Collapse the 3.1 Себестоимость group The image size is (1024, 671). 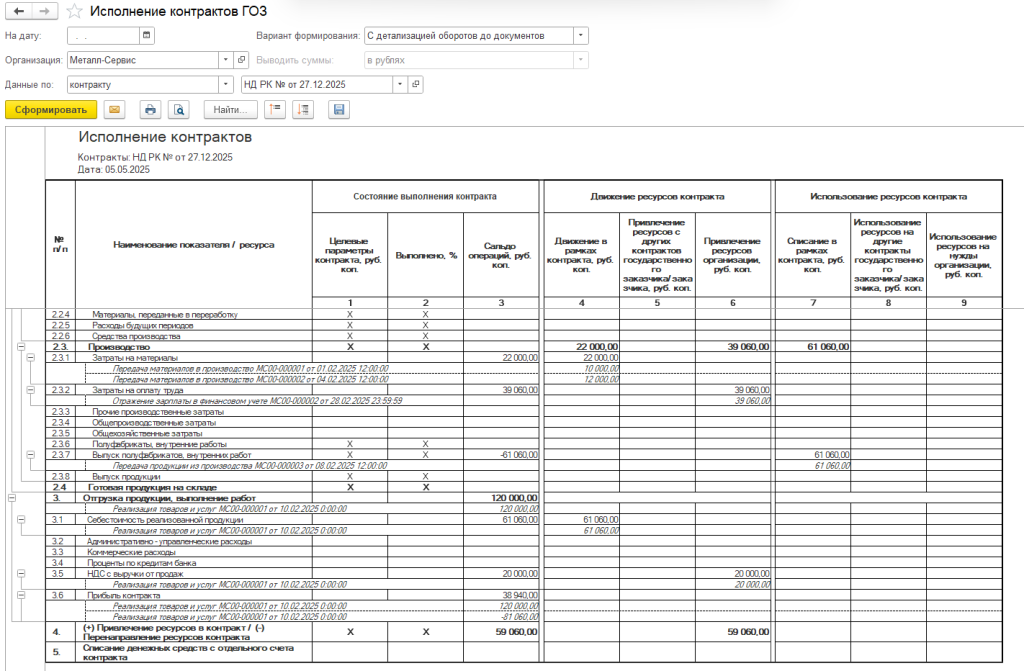point(21,519)
